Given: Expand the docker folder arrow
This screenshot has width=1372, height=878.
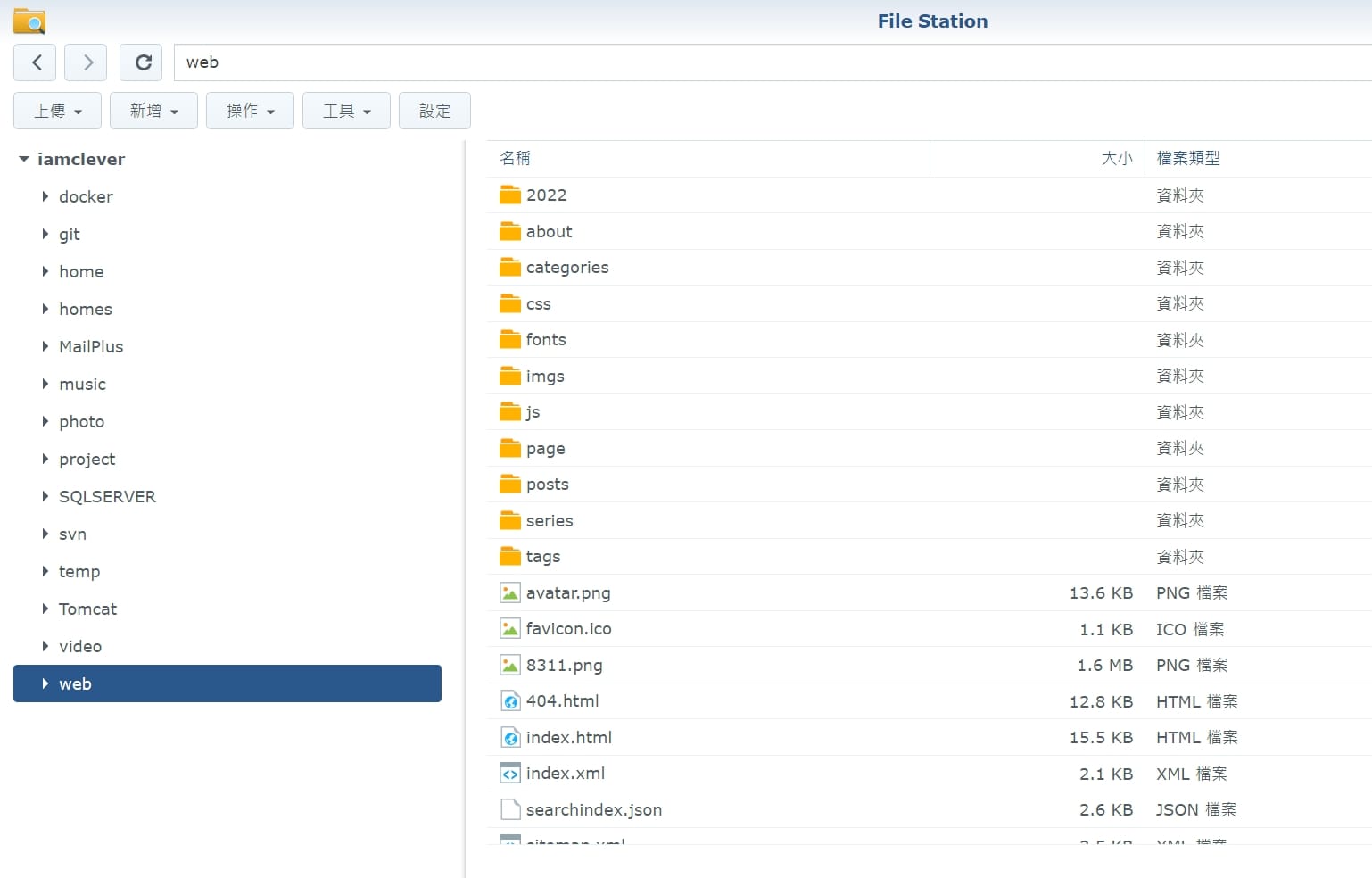Looking at the screenshot, I should (45, 196).
